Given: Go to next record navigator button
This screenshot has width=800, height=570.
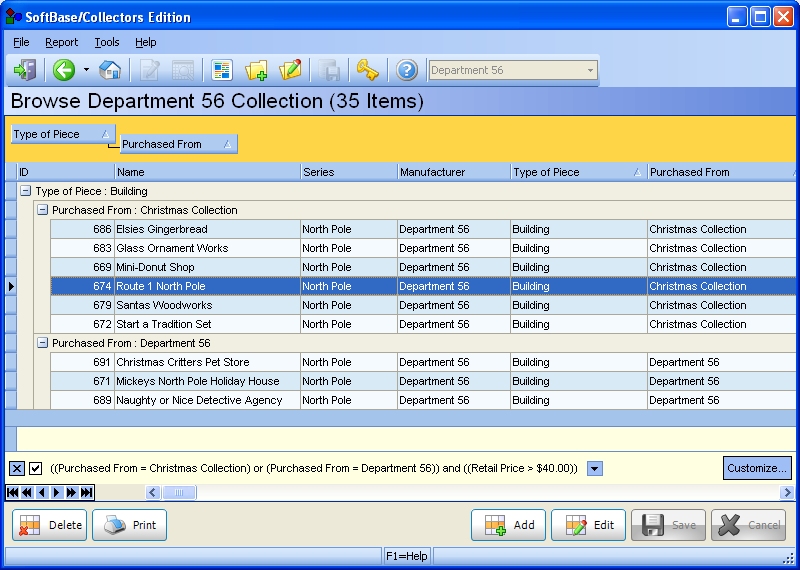Looking at the screenshot, I should [57, 492].
